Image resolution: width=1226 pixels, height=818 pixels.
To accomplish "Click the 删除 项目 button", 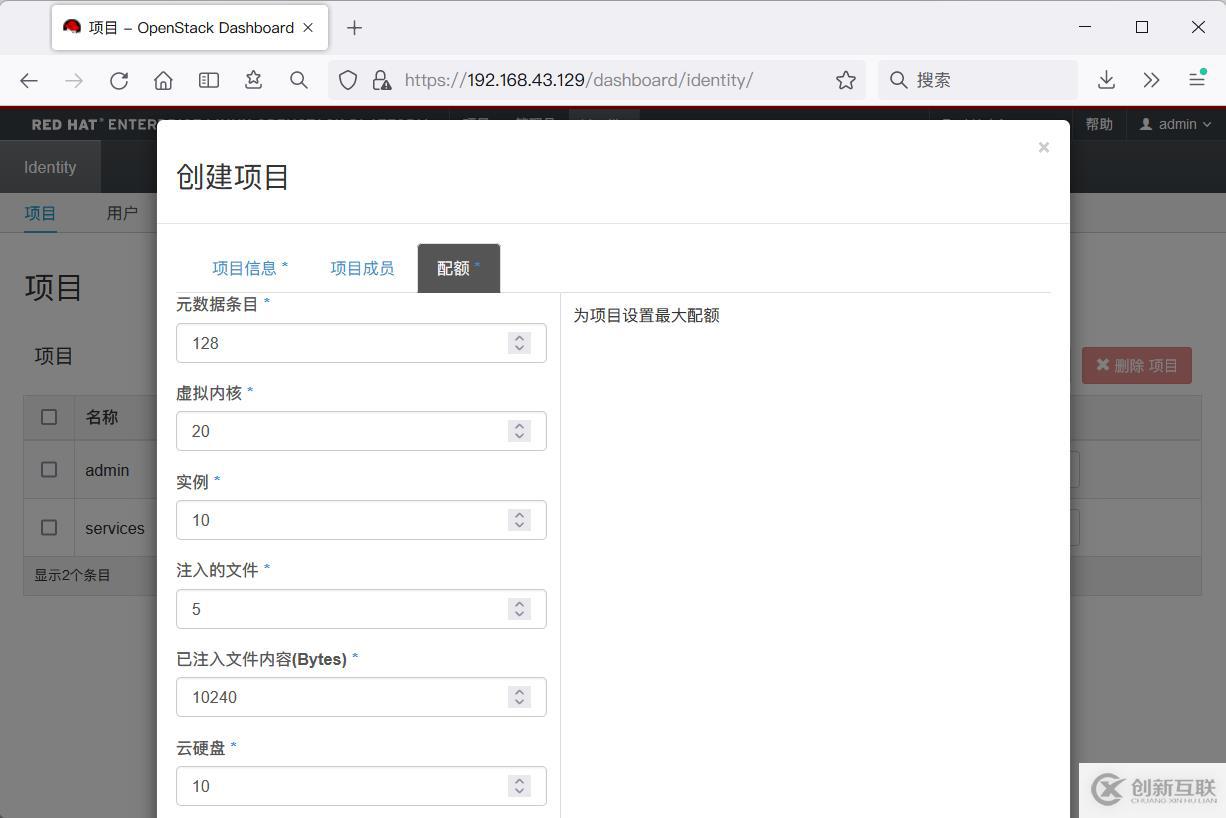I will 1136,365.
